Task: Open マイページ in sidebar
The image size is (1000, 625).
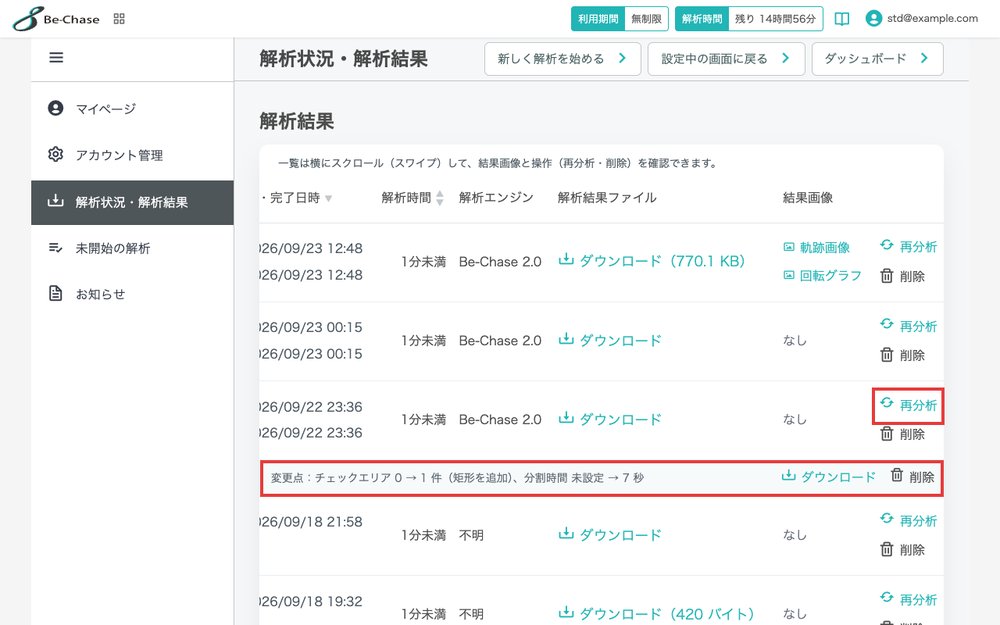Action: click(133, 108)
